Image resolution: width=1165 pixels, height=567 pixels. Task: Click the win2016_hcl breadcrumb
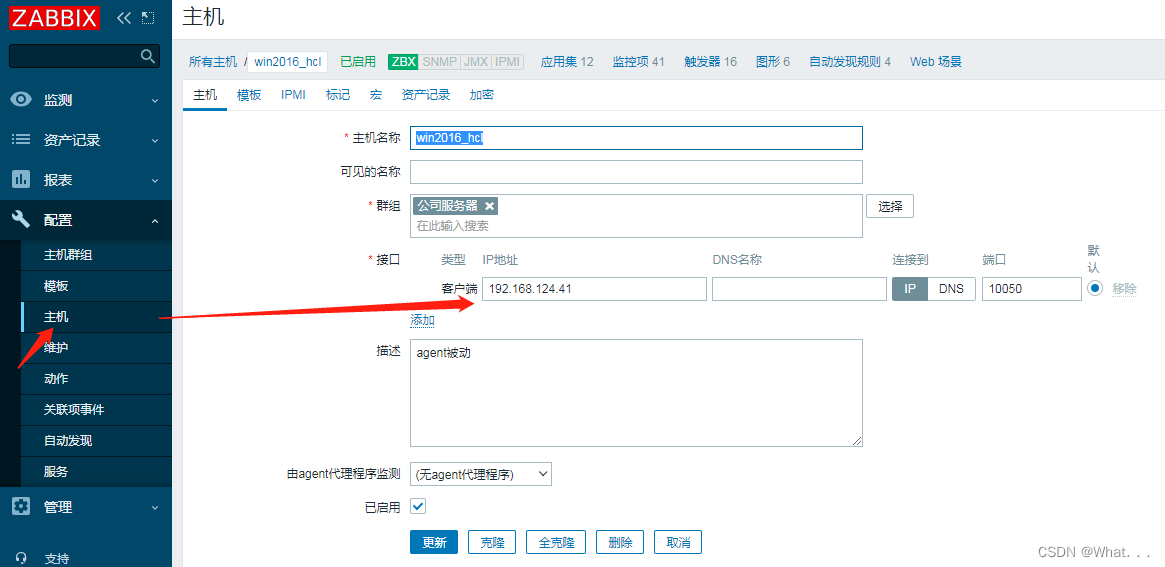tap(288, 62)
